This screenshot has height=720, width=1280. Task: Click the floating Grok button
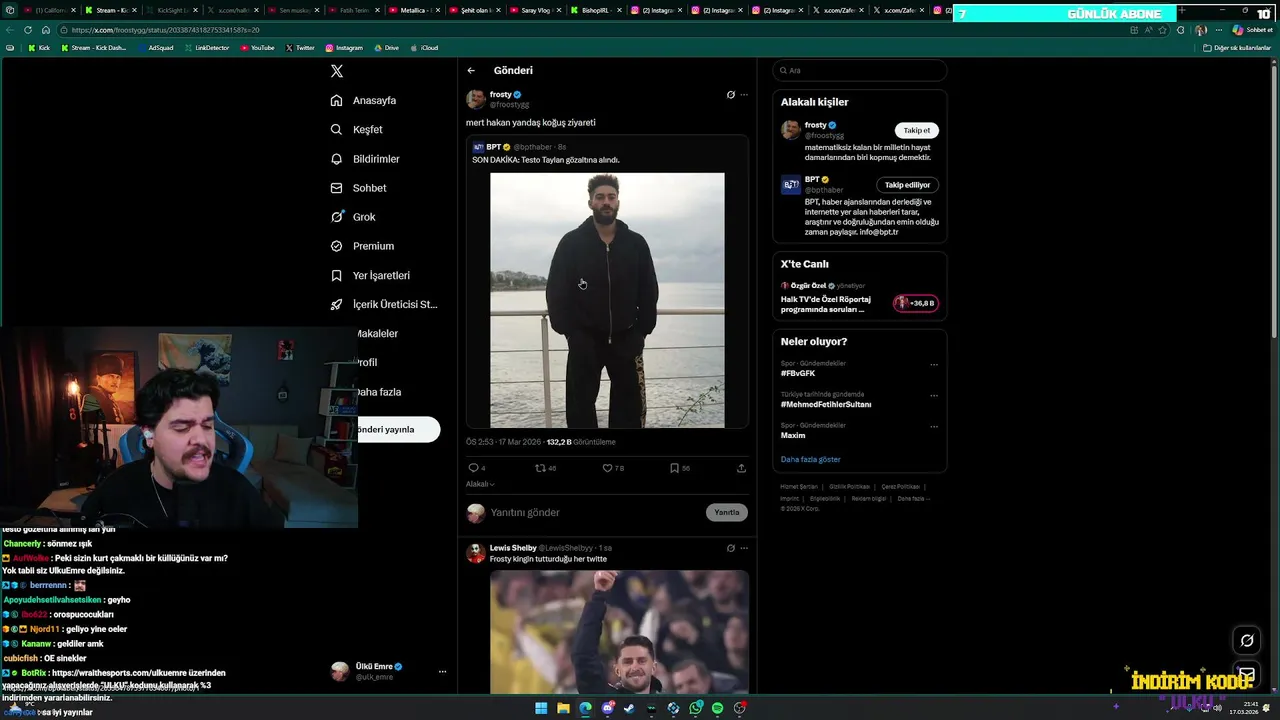pyautogui.click(x=1247, y=640)
